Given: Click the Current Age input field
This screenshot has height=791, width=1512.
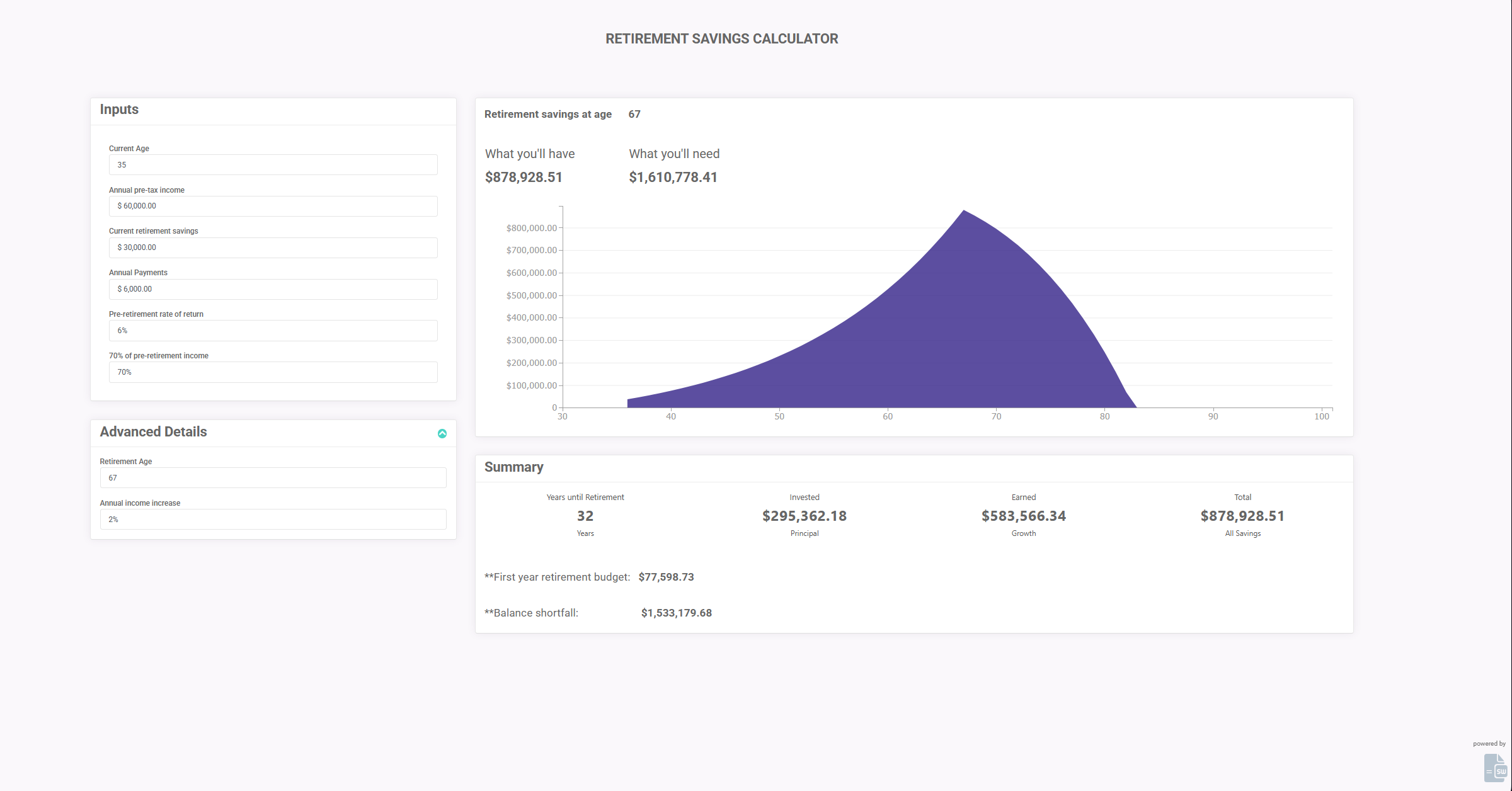Looking at the screenshot, I should tap(273, 165).
